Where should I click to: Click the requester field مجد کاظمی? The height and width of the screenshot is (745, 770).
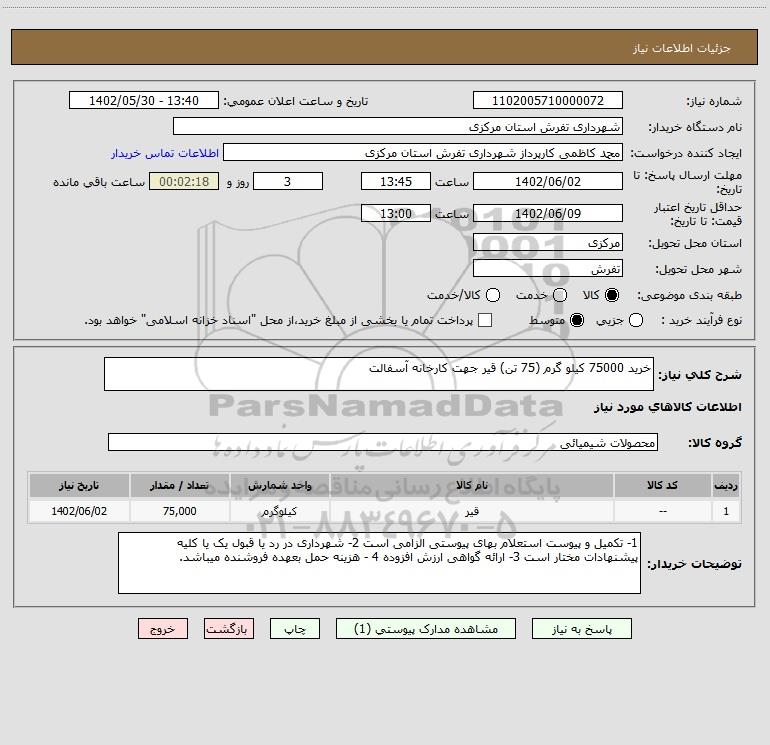point(423,153)
